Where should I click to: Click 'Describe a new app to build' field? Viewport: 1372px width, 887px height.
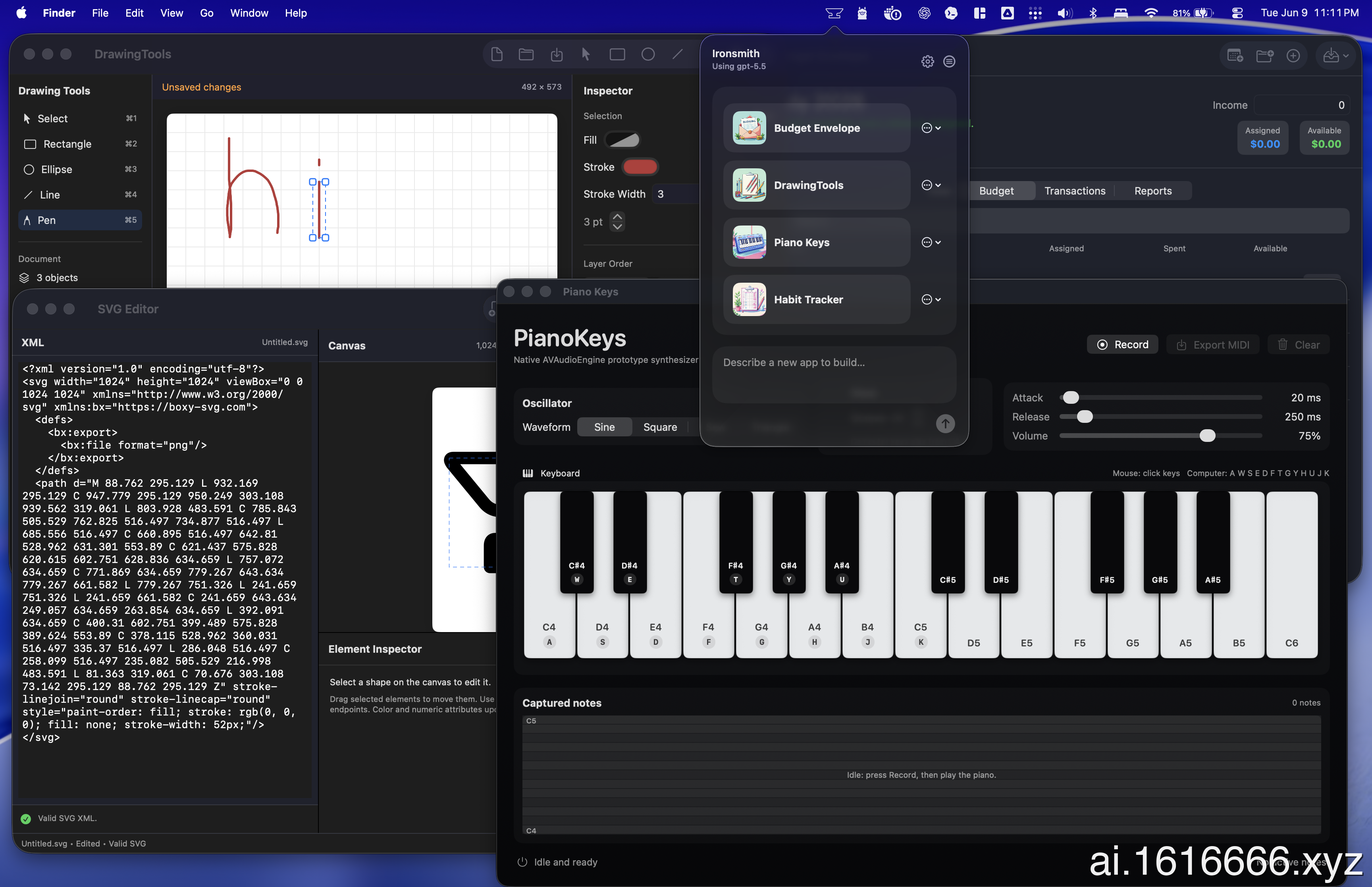coord(834,374)
